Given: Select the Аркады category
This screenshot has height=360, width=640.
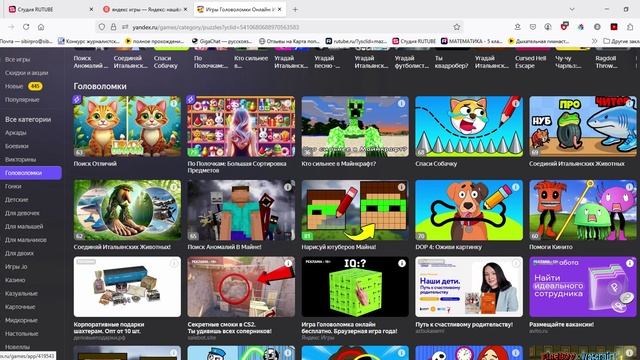Looking at the screenshot, I should pos(16,133).
